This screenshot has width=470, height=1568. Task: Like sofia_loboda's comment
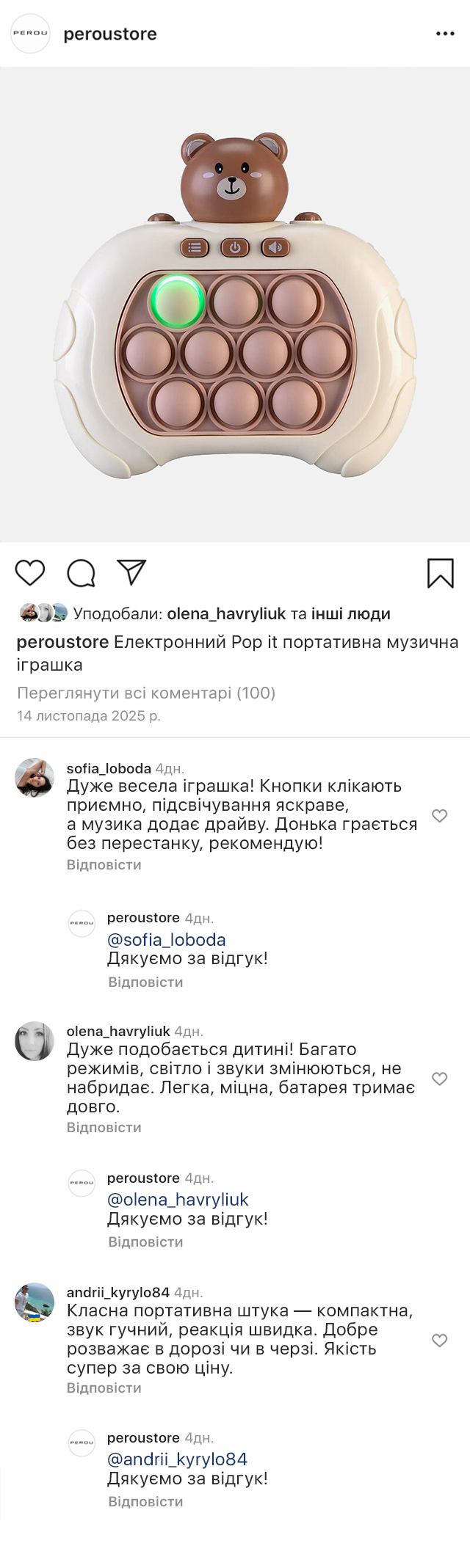pyautogui.click(x=439, y=815)
